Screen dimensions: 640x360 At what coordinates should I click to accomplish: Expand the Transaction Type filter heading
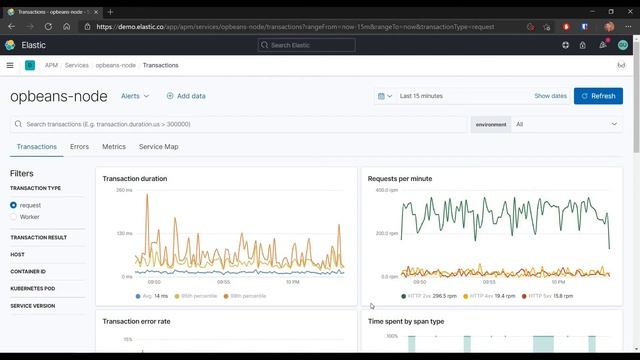(36, 188)
